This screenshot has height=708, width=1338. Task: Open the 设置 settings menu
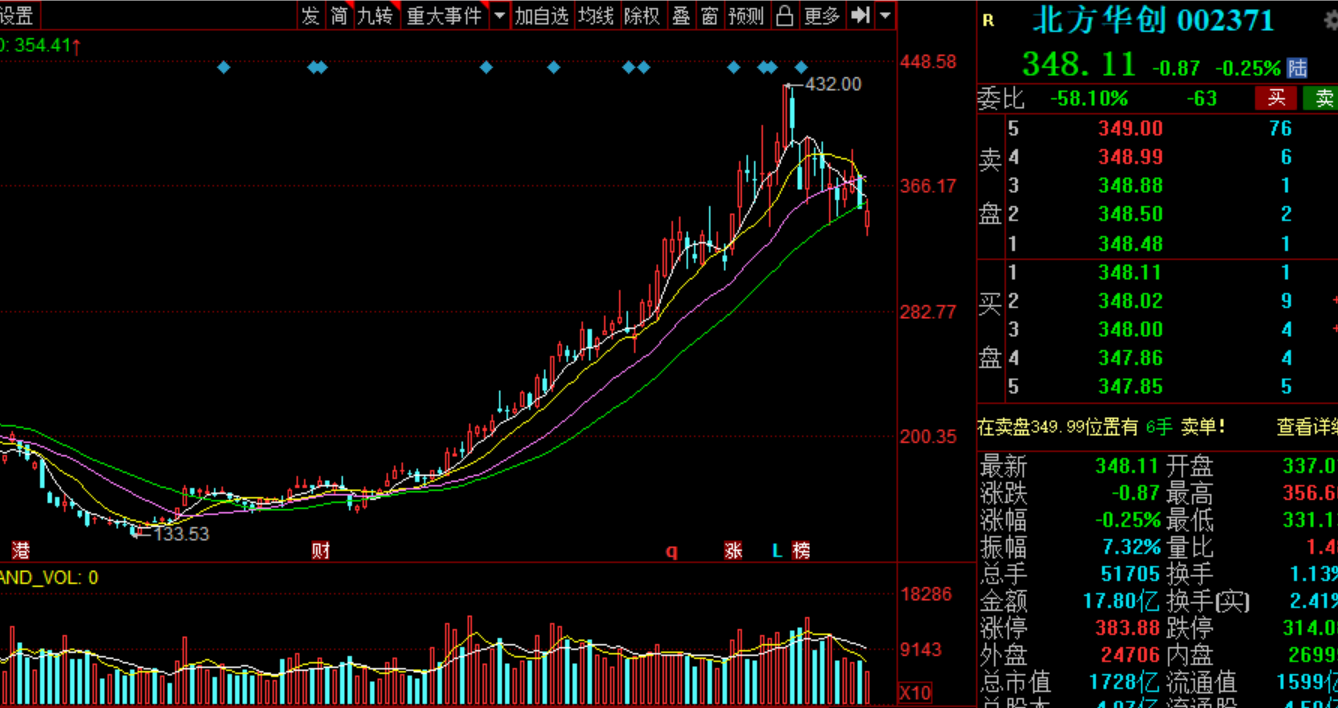tap(17, 15)
